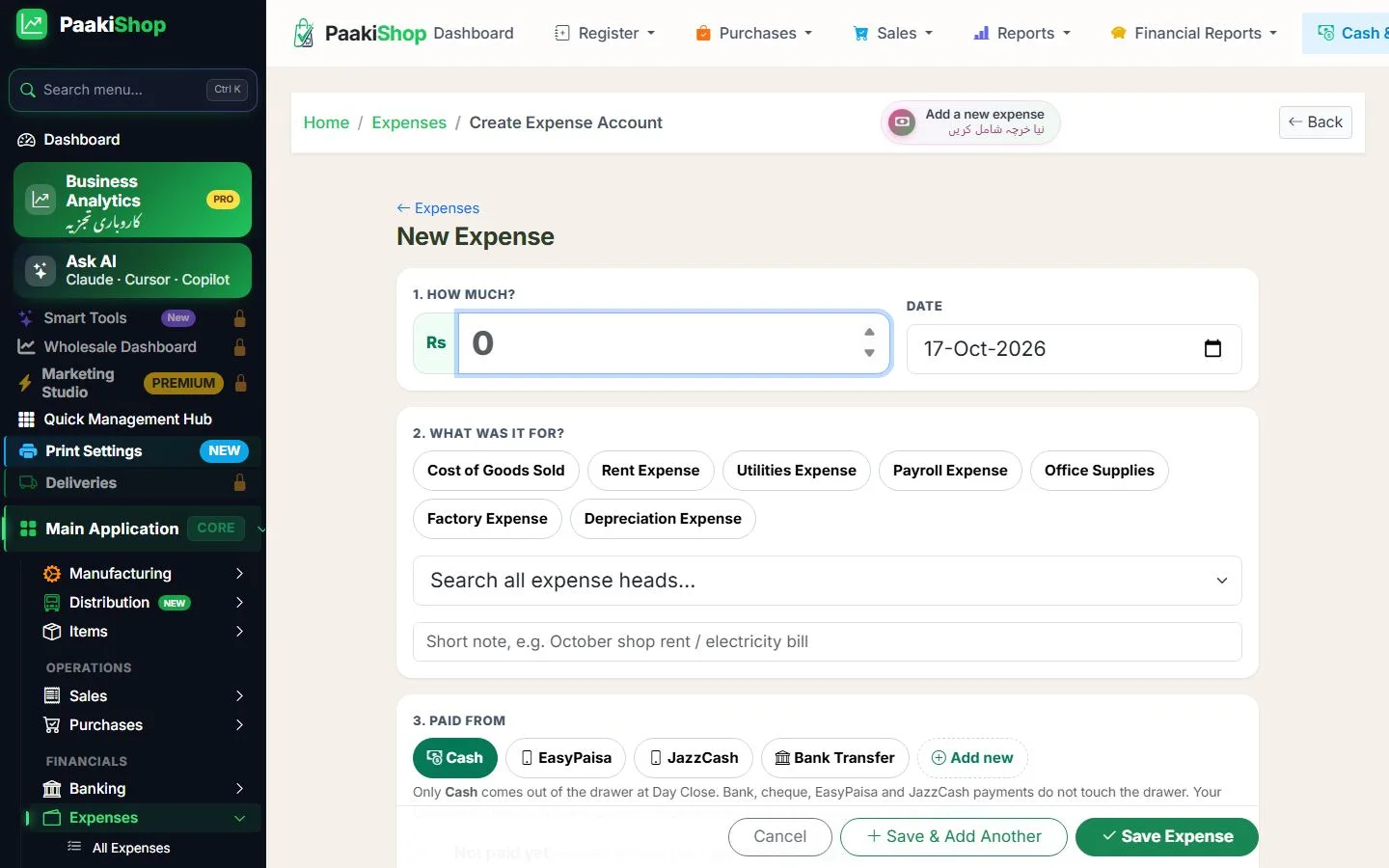Select Bank Transfer as payment source
Screen dimensions: 1389x868
835,758
